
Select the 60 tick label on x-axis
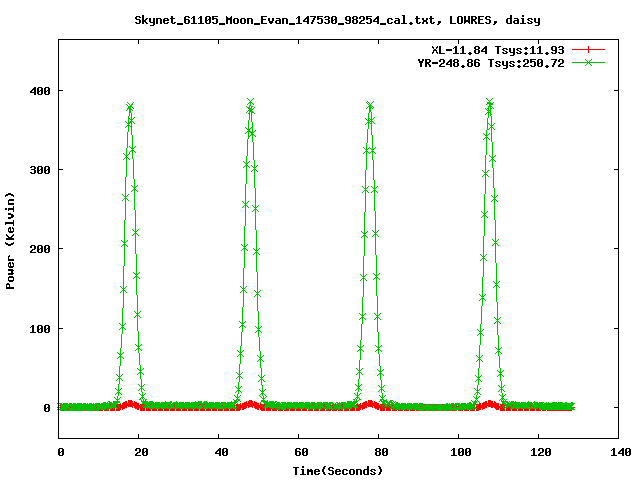pos(299,452)
